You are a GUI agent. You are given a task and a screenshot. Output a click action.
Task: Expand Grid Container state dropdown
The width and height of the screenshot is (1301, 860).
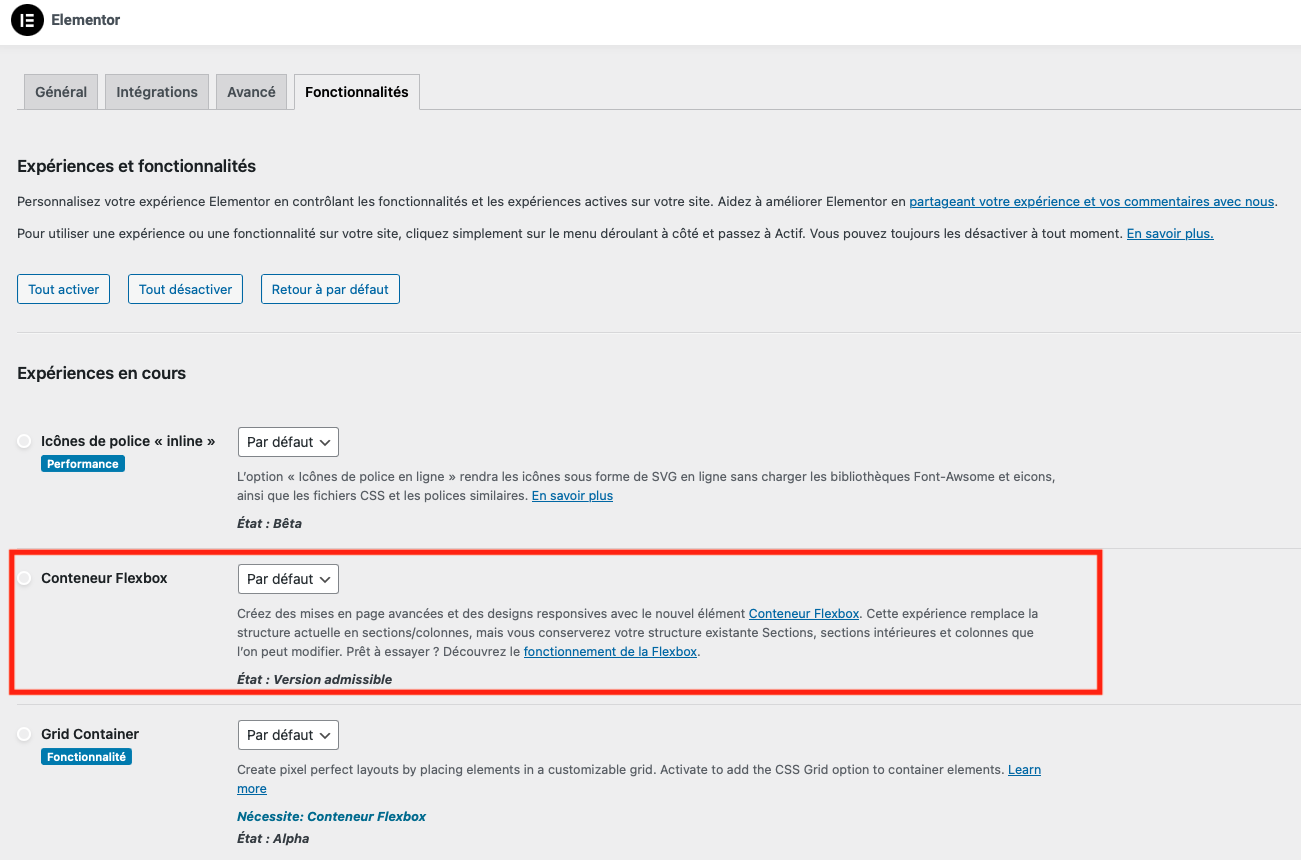[288, 735]
